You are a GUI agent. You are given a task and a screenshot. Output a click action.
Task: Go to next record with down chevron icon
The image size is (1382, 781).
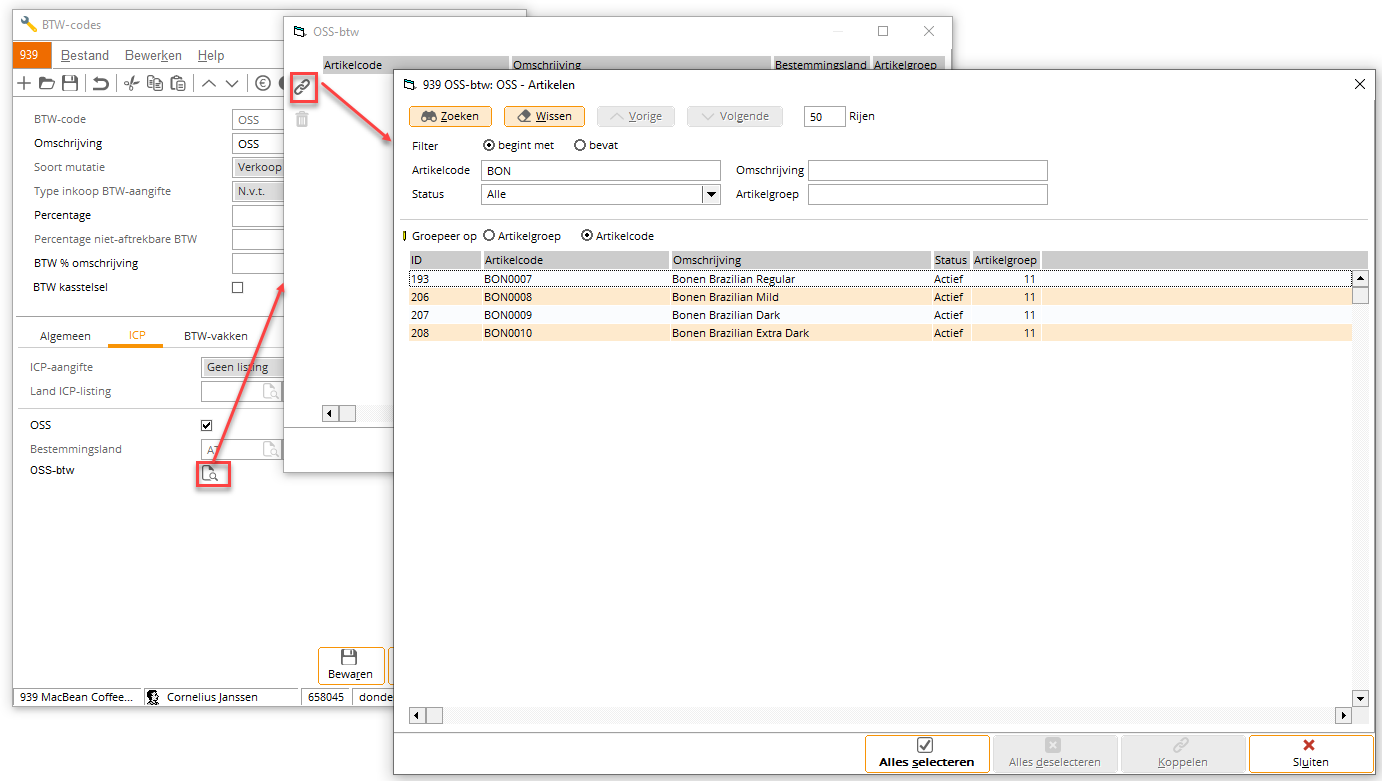[232, 83]
